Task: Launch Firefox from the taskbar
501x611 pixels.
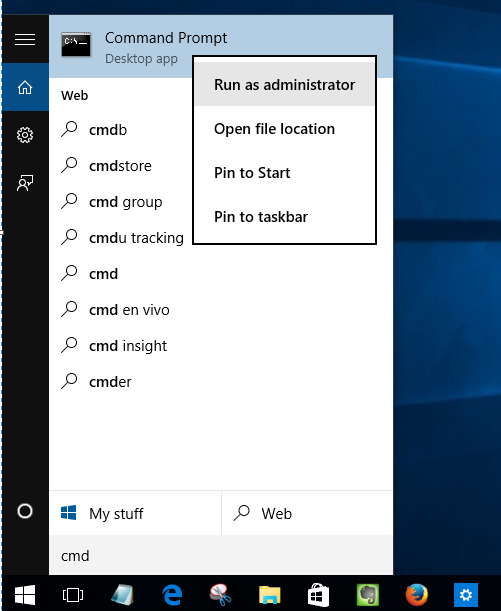Action: pos(416,595)
